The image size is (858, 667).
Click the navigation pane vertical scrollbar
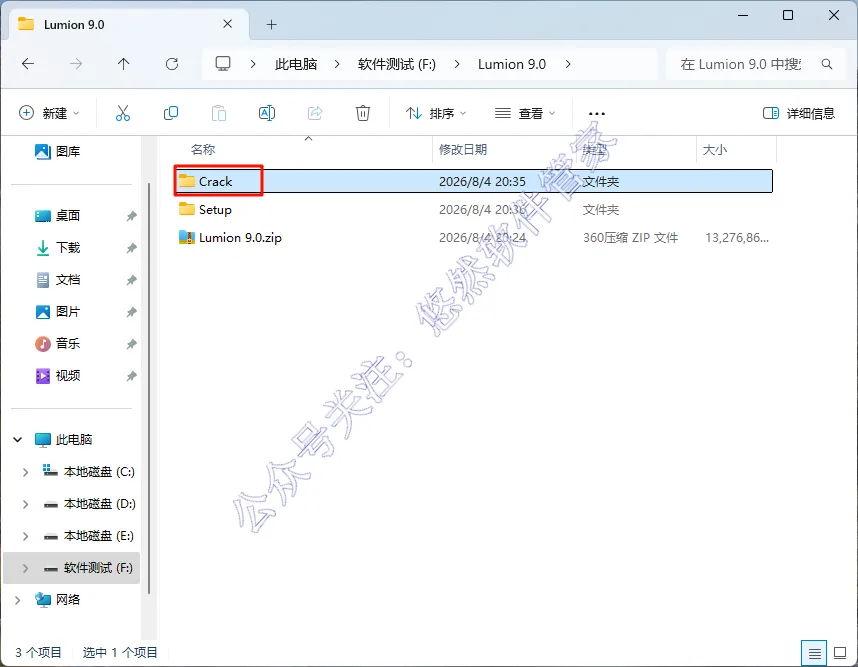tap(149, 388)
